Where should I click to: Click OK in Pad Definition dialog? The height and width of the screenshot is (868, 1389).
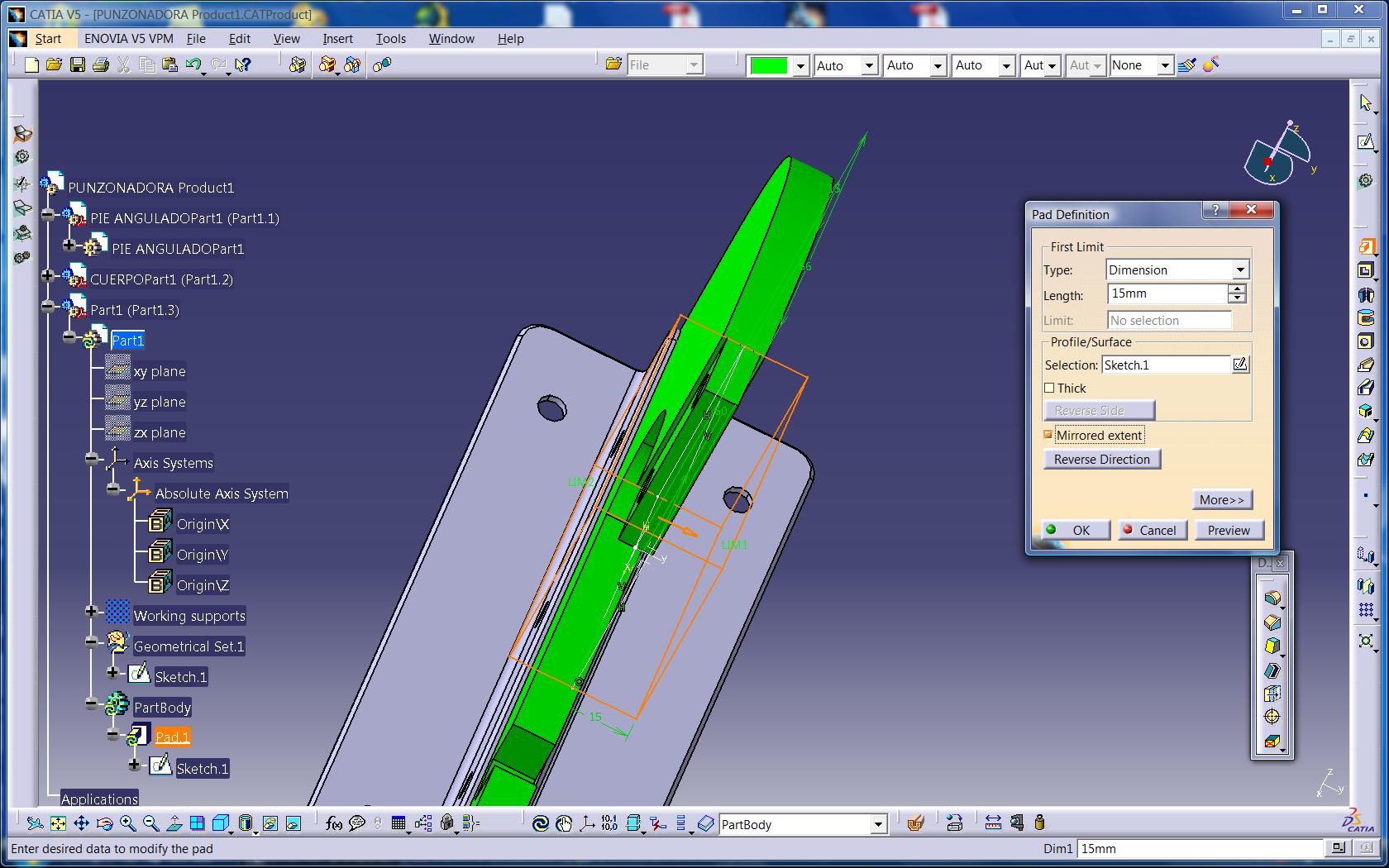tap(1076, 530)
